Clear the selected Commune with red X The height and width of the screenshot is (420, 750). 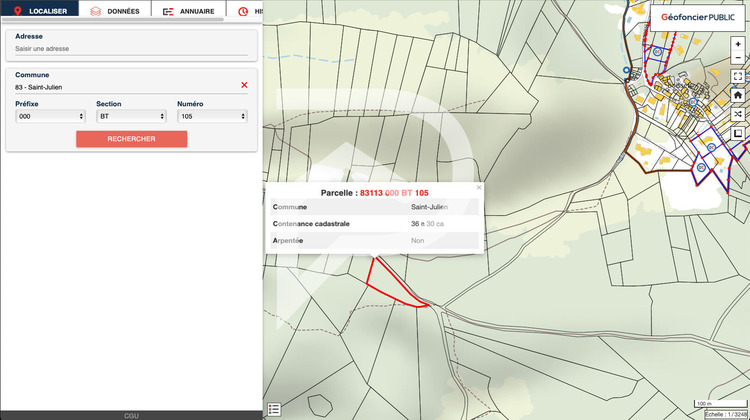(244, 85)
